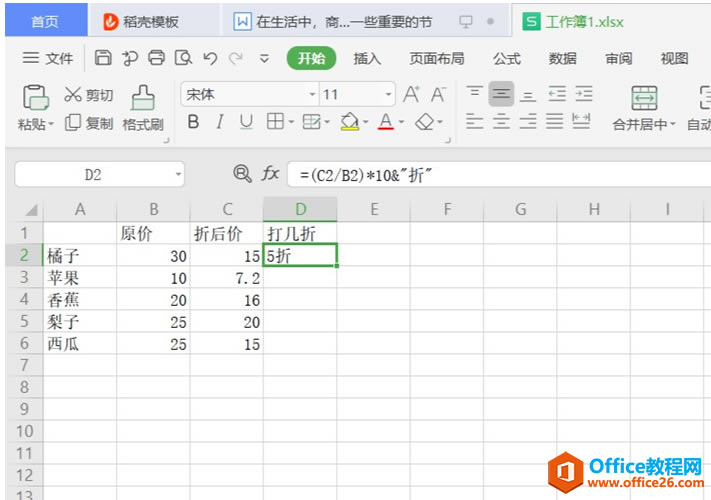Click the Select All corner triangle
Image resolution: width=711 pixels, height=500 pixels.
pyautogui.click(x=31, y=210)
